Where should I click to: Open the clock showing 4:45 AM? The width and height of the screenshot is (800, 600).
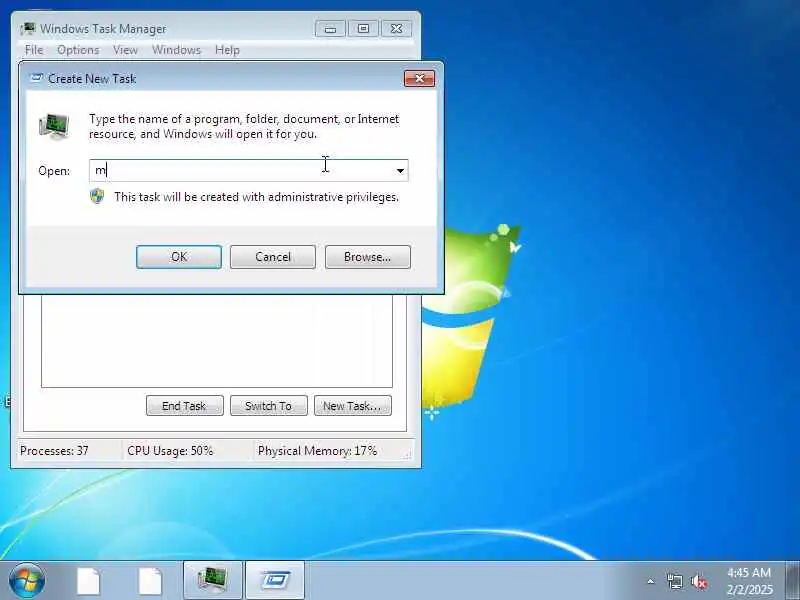tap(749, 581)
